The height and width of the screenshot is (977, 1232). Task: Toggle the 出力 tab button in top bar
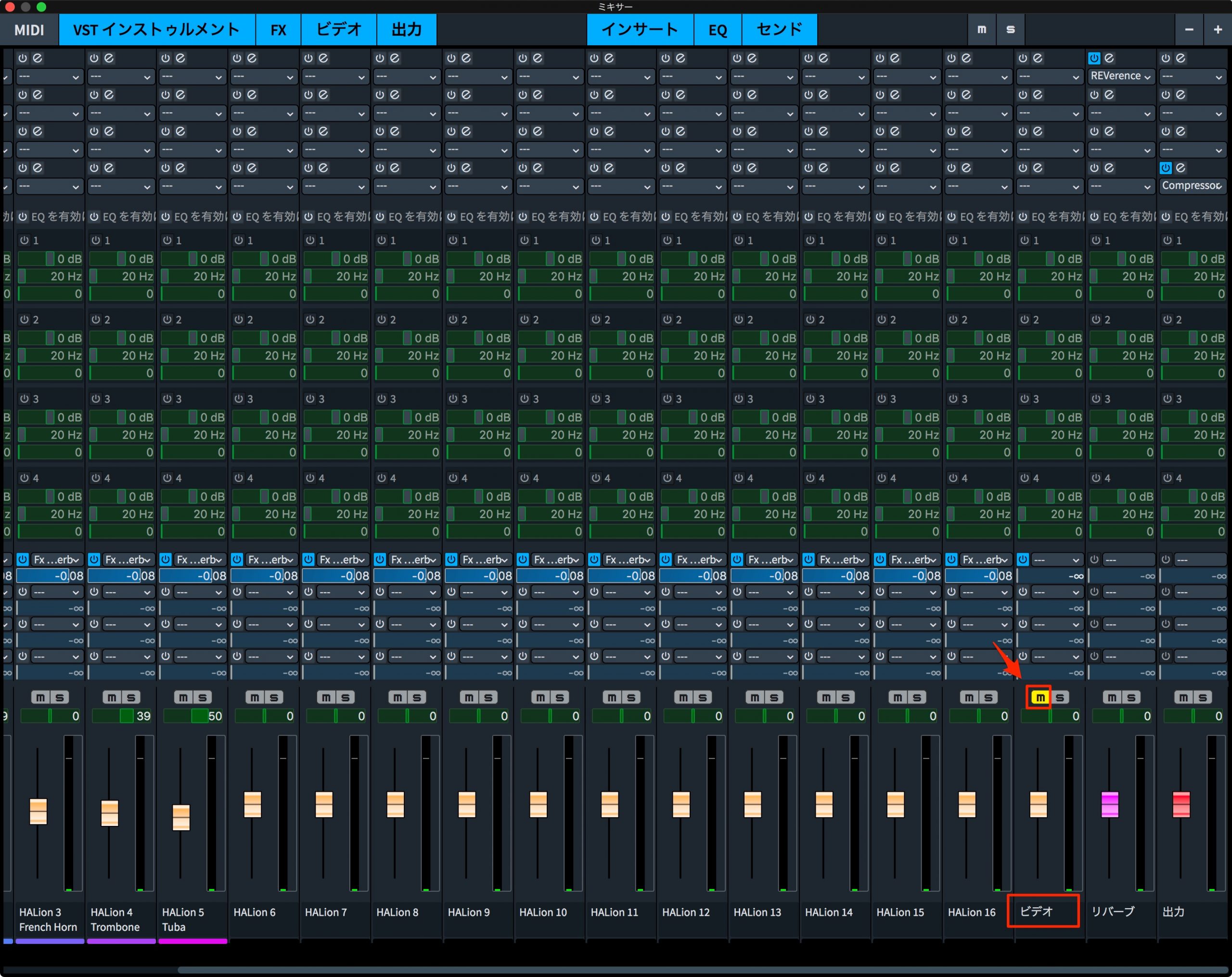[x=407, y=29]
